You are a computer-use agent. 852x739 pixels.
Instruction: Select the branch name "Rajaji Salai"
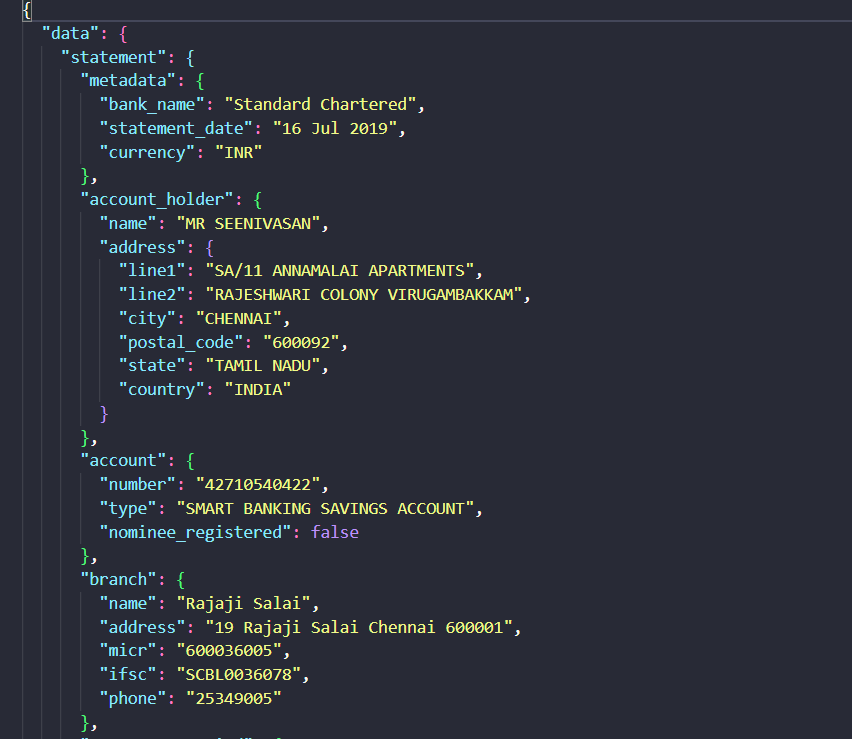click(x=243, y=604)
